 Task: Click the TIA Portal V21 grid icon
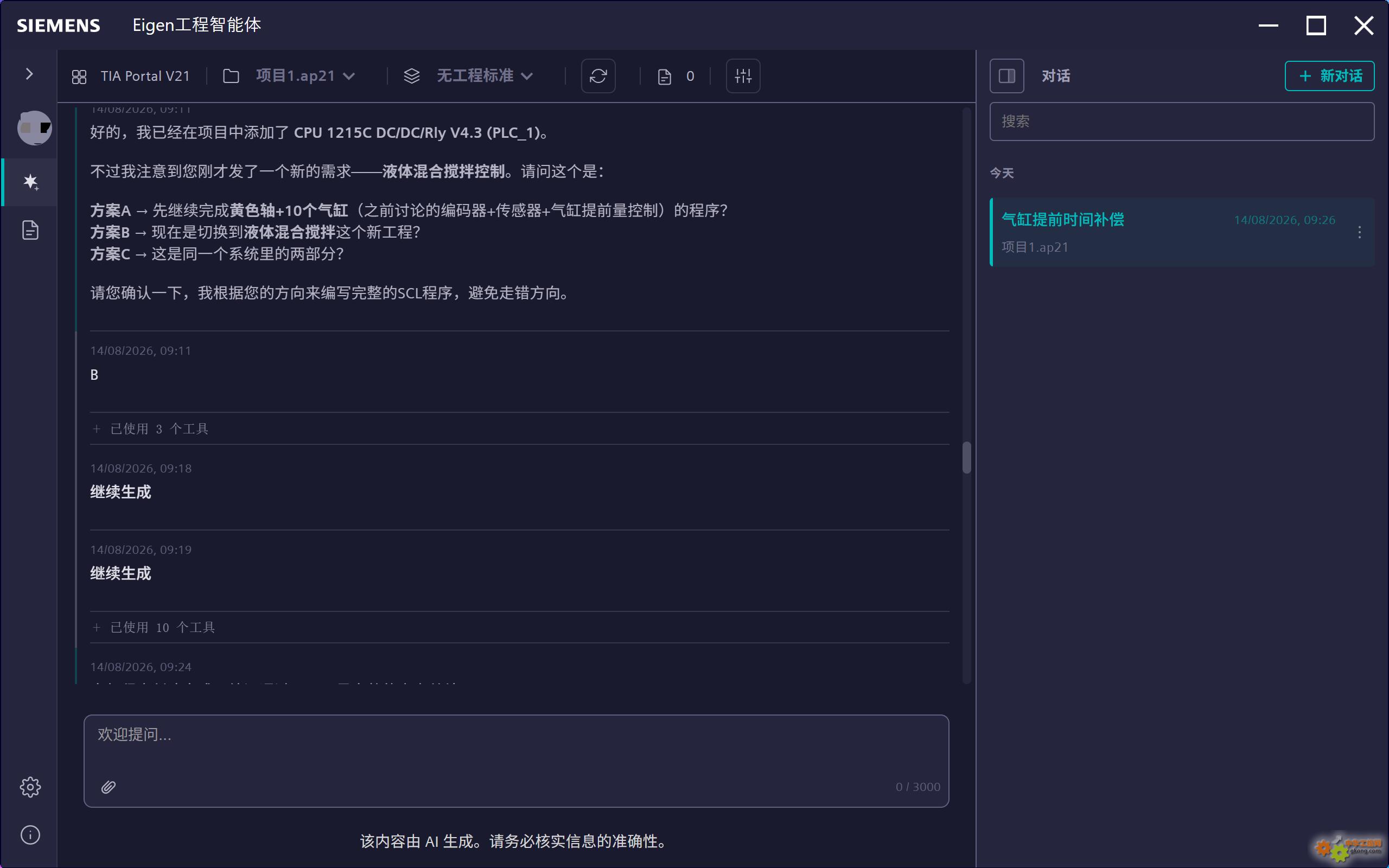click(79, 76)
